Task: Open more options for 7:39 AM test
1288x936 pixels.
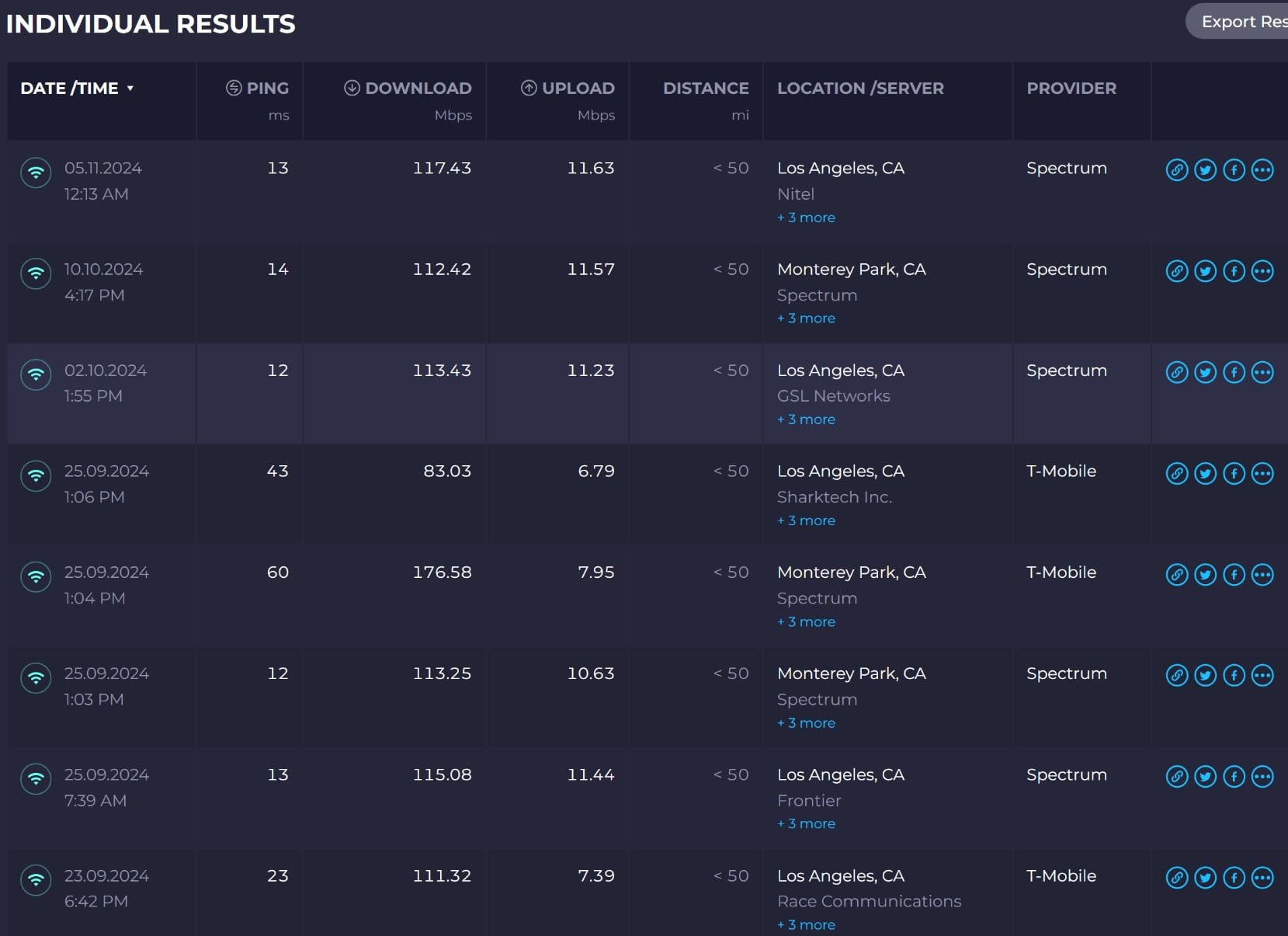Action: click(1263, 776)
